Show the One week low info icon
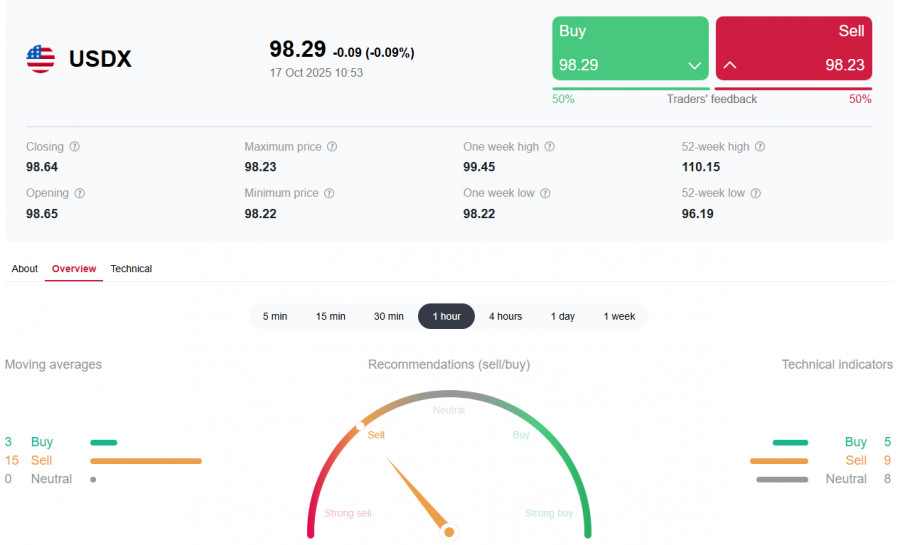Viewport: 900px width, 545px height. [x=545, y=193]
